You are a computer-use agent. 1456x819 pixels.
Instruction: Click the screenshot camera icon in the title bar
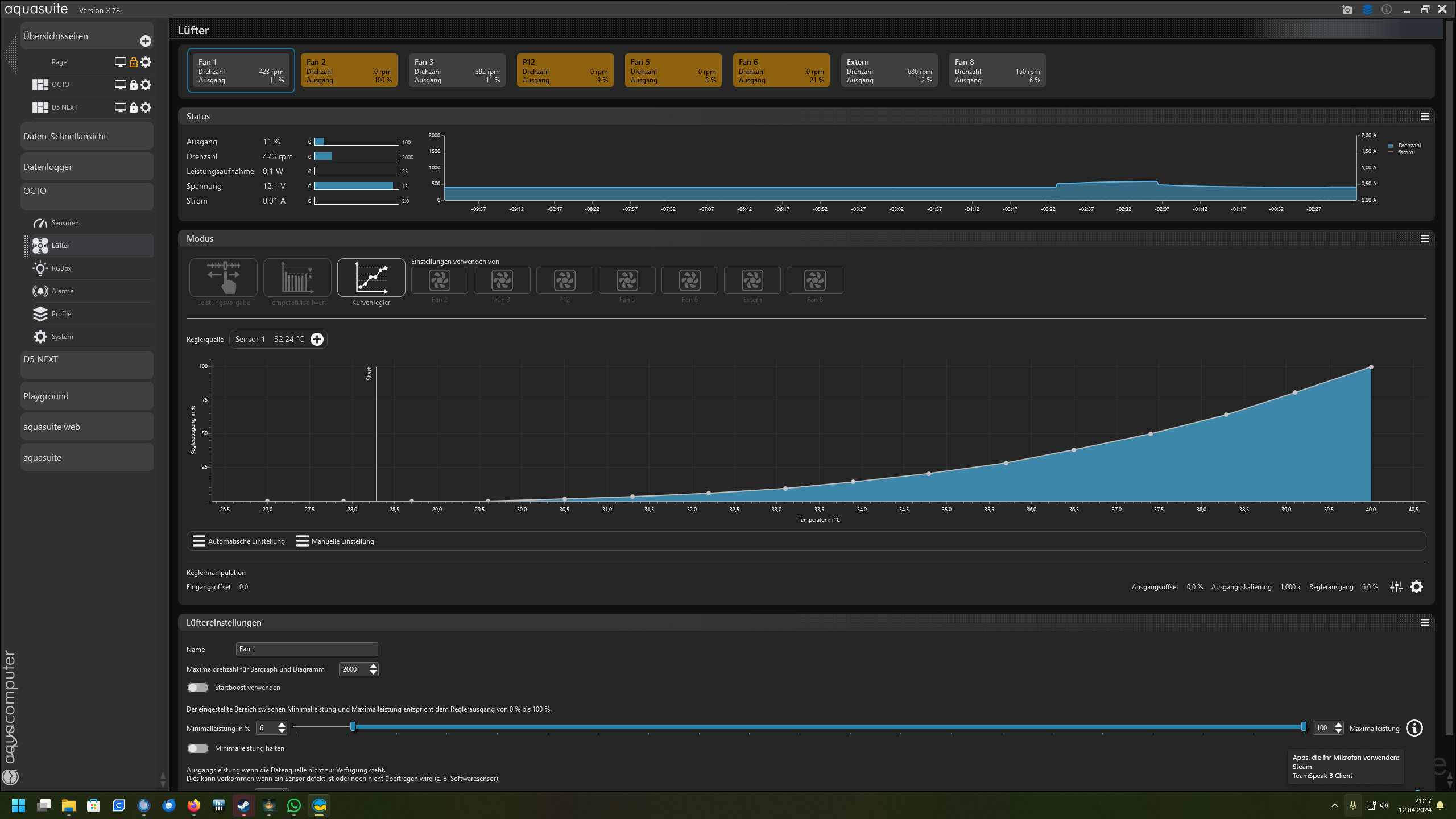[1346, 9]
